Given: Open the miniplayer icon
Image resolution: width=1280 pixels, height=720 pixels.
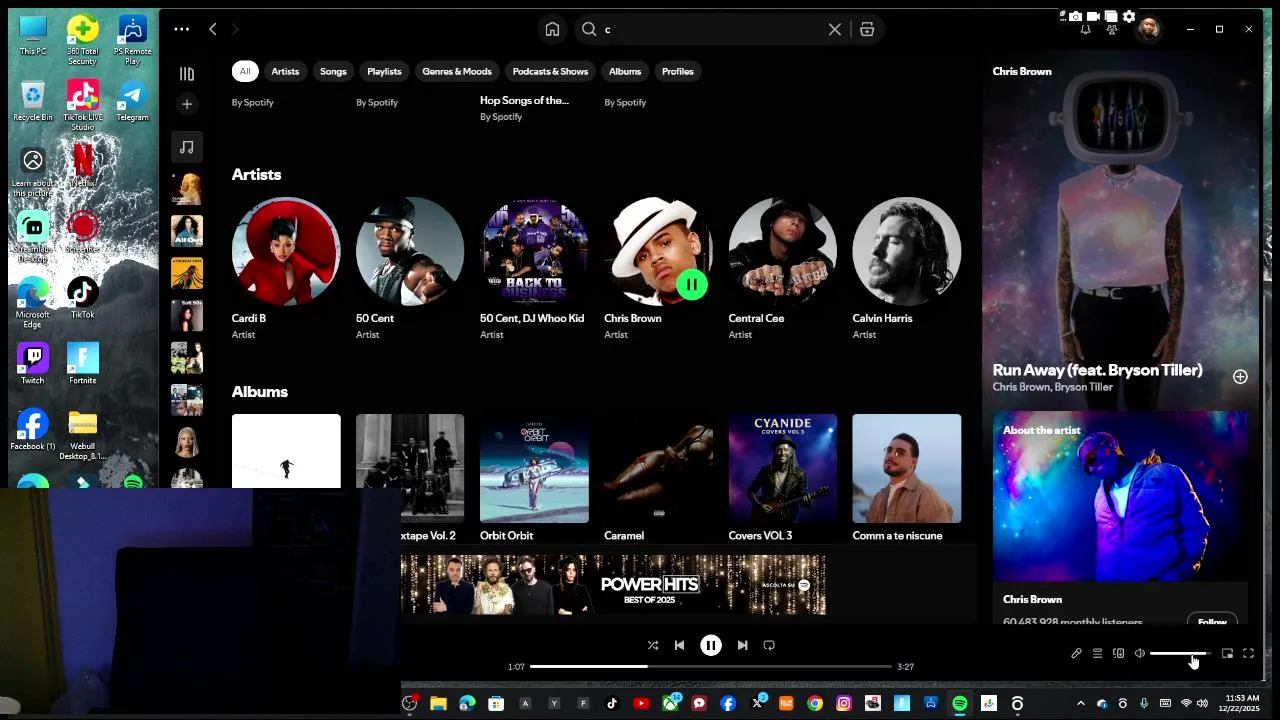Looking at the screenshot, I should point(1227,654).
